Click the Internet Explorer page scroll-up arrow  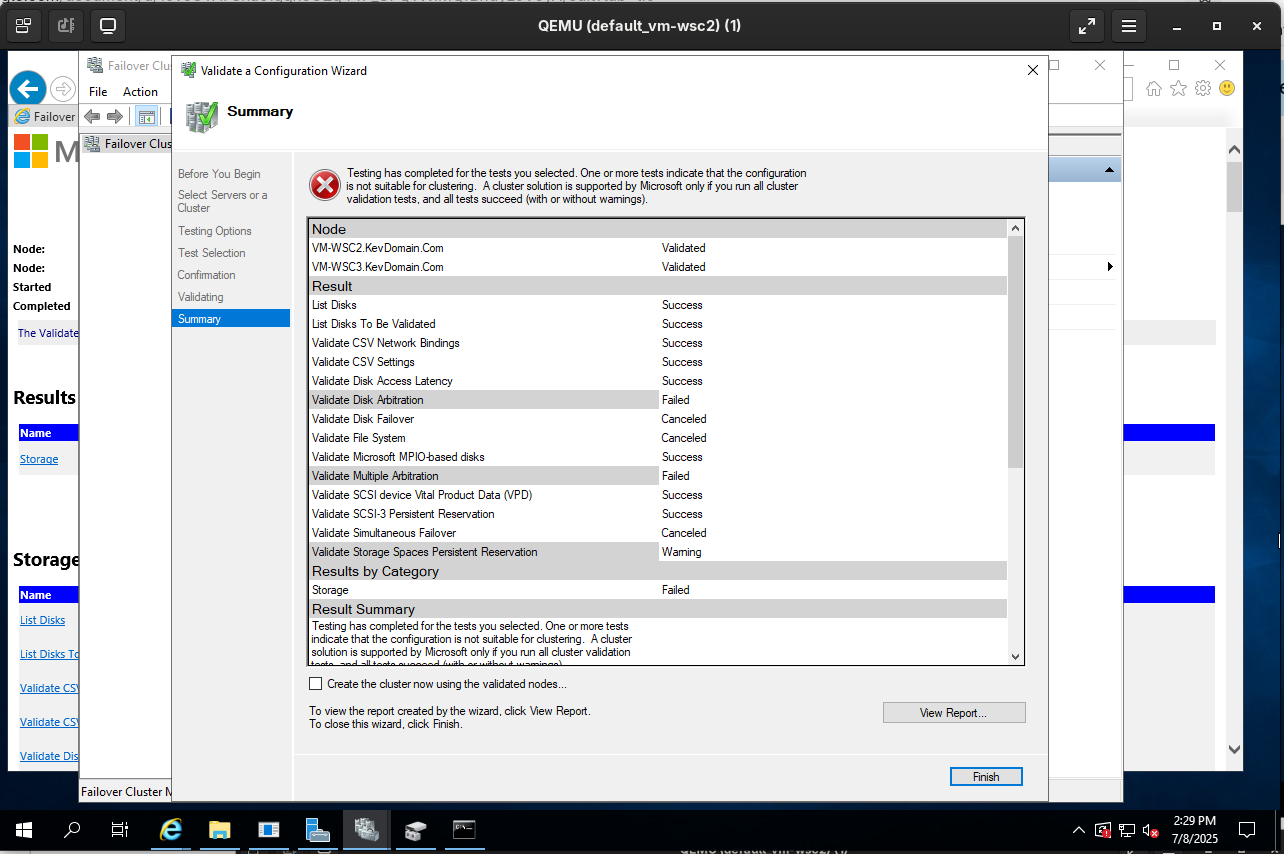click(x=1234, y=150)
